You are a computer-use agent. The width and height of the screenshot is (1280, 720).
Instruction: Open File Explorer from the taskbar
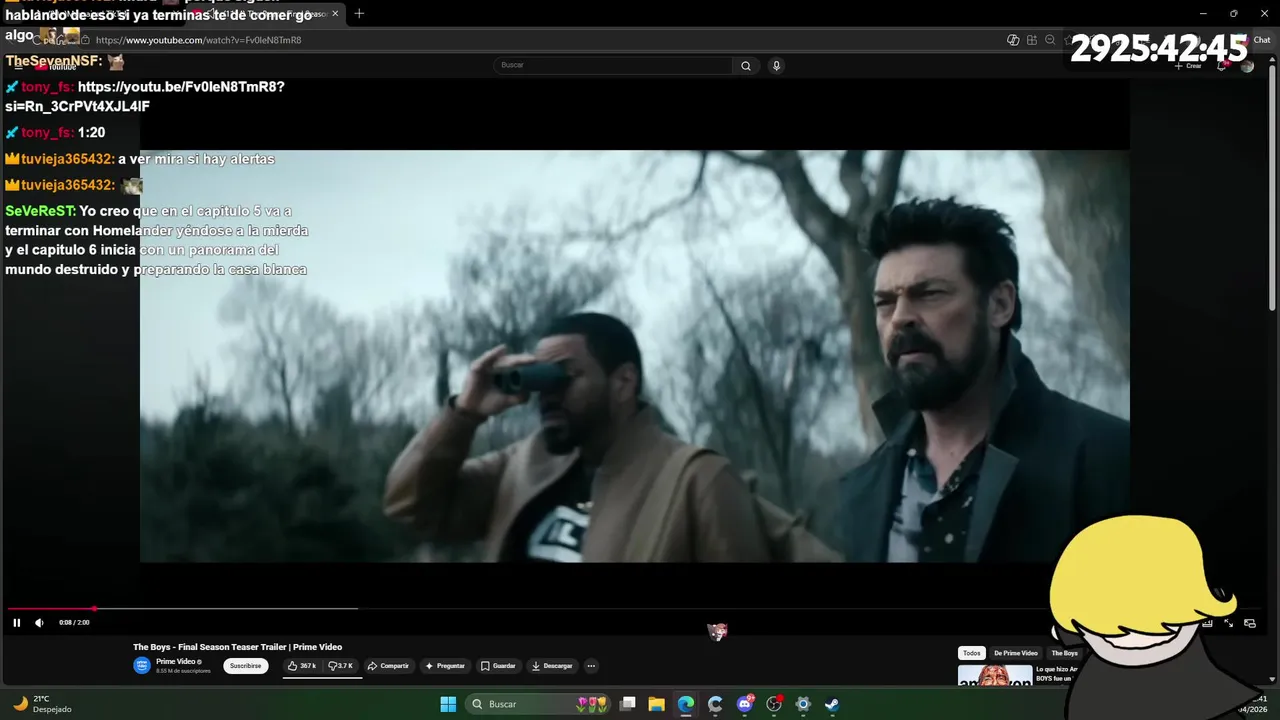656,704
